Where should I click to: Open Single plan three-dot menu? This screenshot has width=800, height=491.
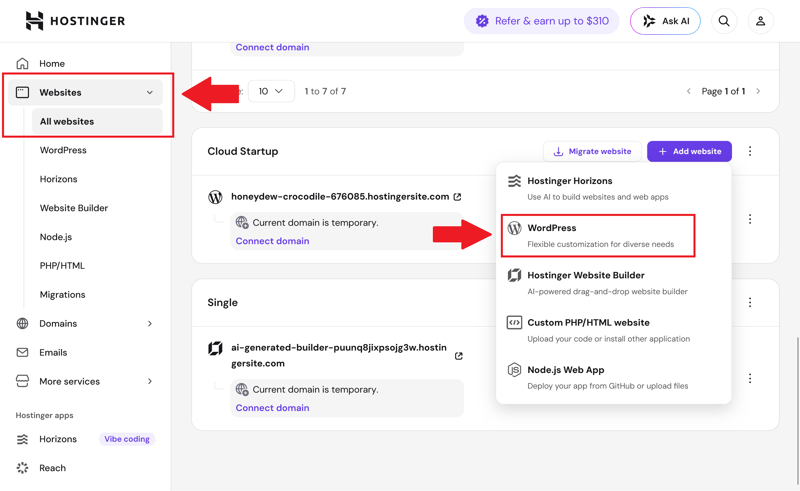750,302
